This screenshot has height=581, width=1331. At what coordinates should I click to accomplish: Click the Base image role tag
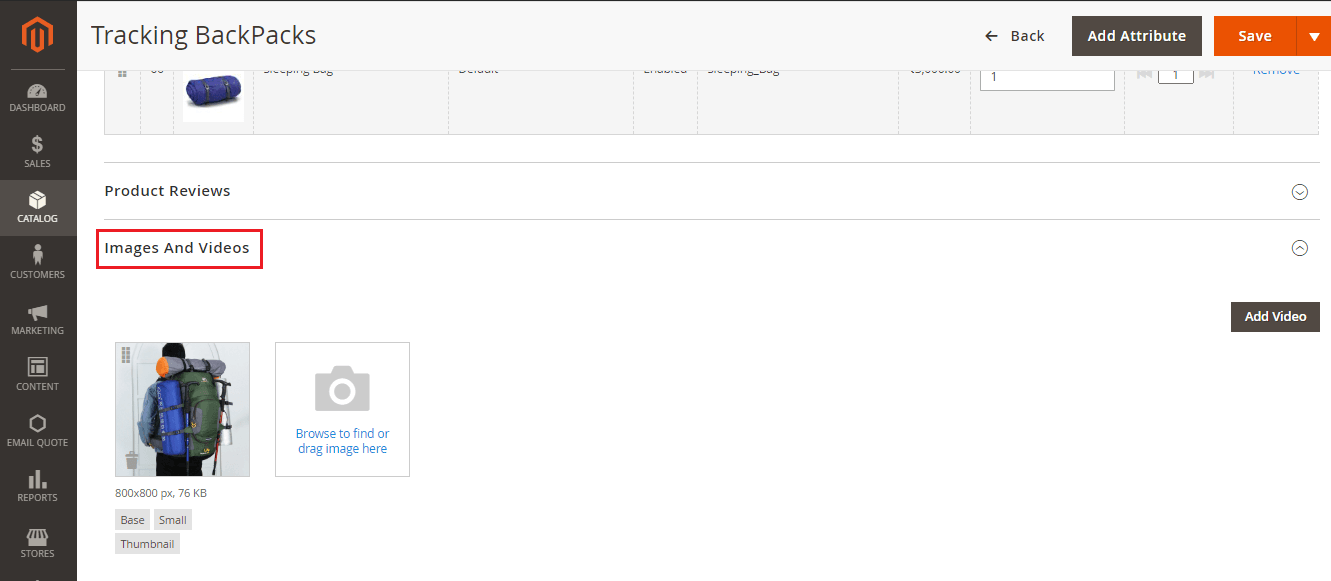[132, 520]
